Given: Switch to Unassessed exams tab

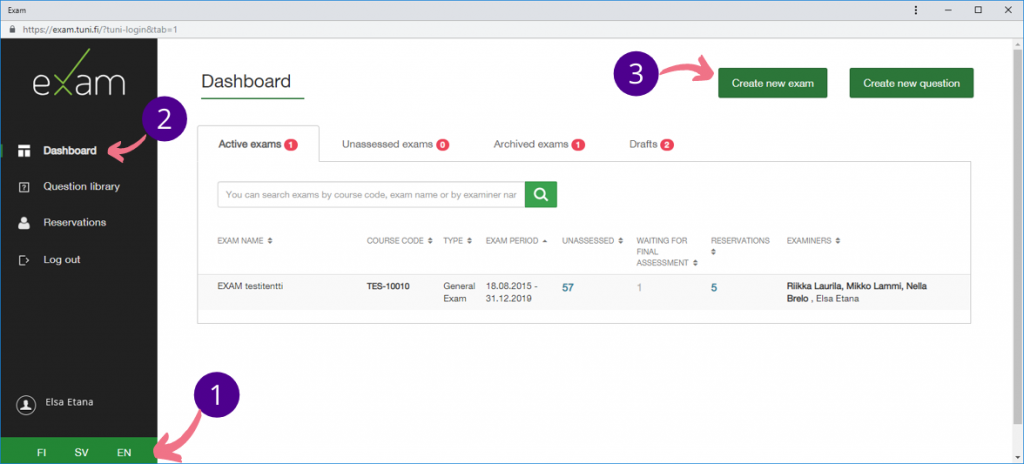Looking at the screenshot, I should [394, 144].
